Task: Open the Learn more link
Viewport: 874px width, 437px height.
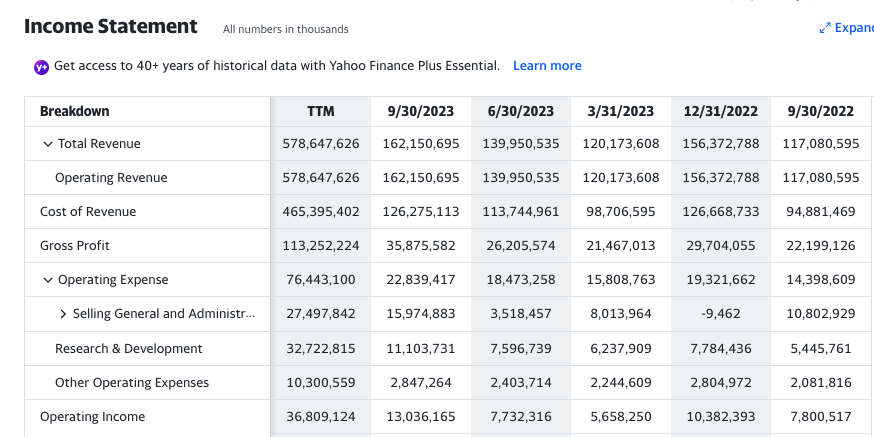Action: coord(546,66)
